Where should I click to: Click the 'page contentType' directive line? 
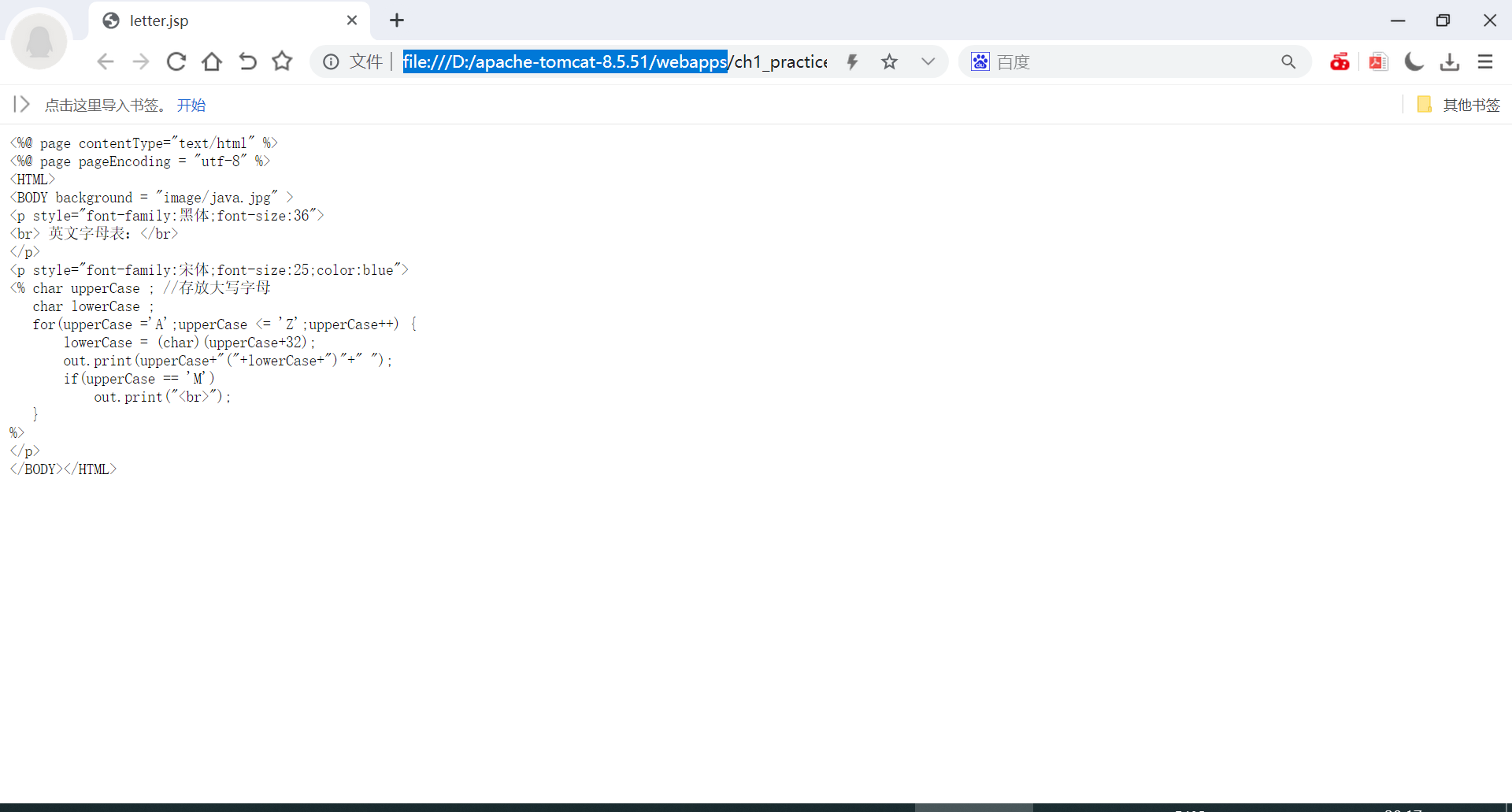point(144,143)
